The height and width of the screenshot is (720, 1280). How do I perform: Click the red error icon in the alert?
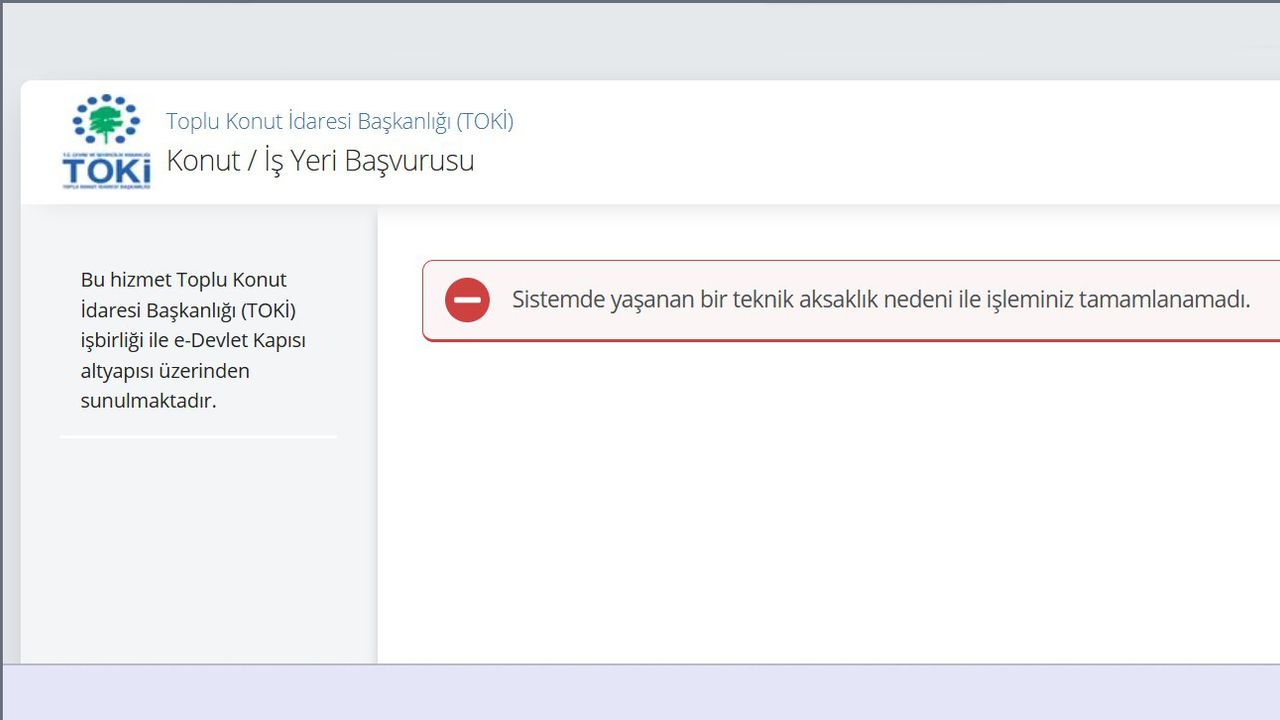467,300
